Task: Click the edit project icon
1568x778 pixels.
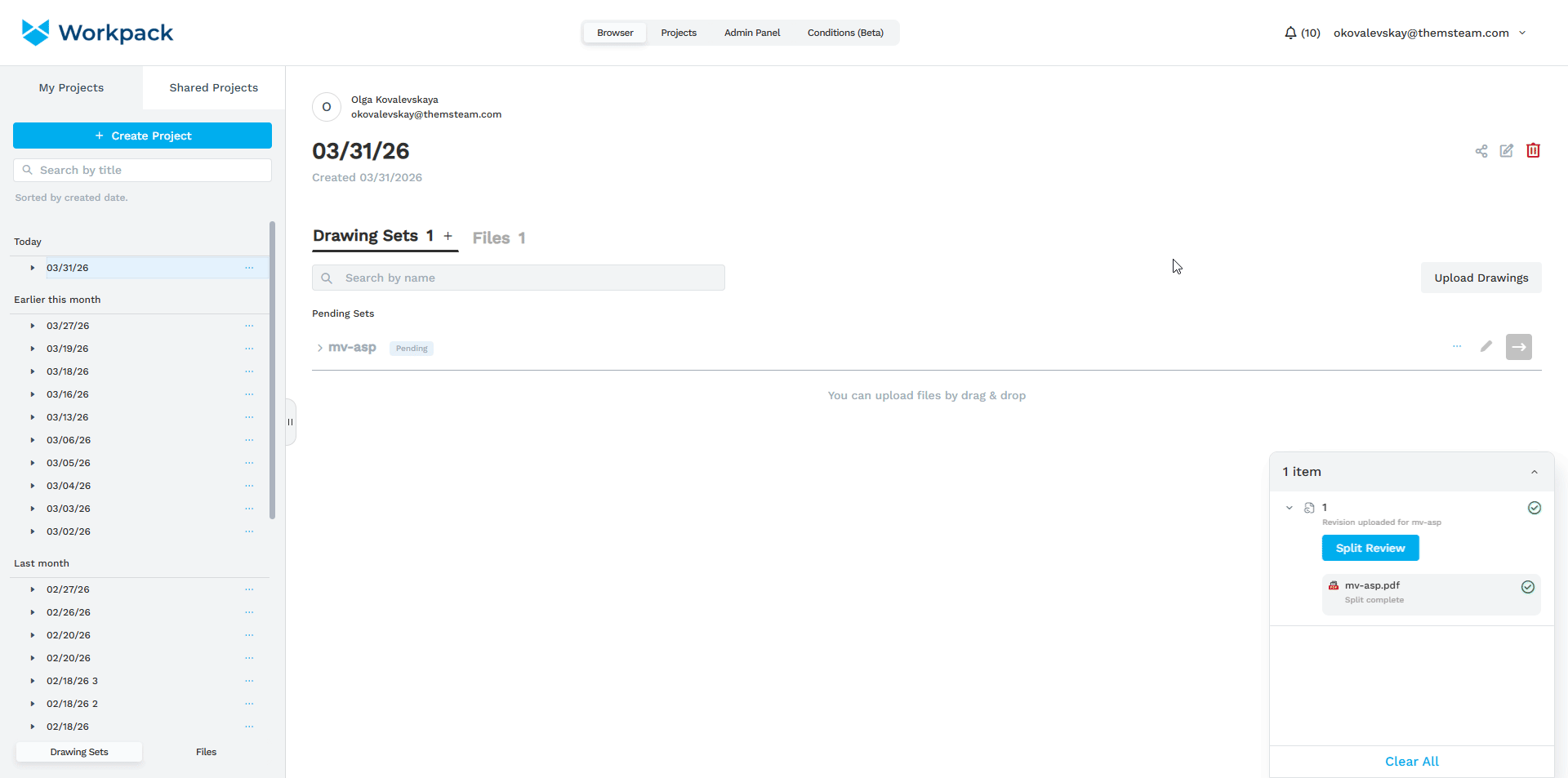Action: 1507,151
